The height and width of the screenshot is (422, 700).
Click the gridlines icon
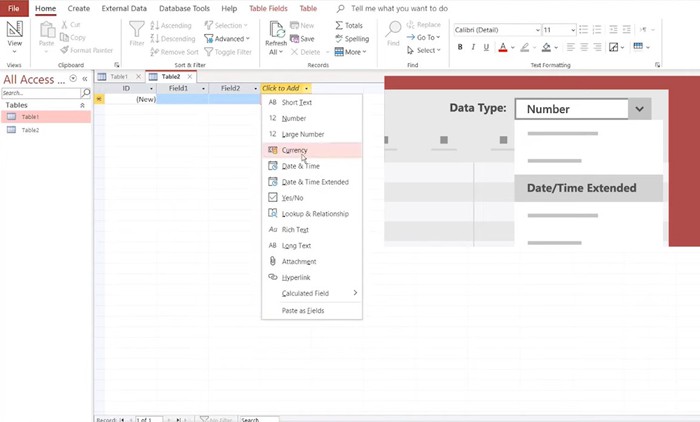[x=638, y=46]
